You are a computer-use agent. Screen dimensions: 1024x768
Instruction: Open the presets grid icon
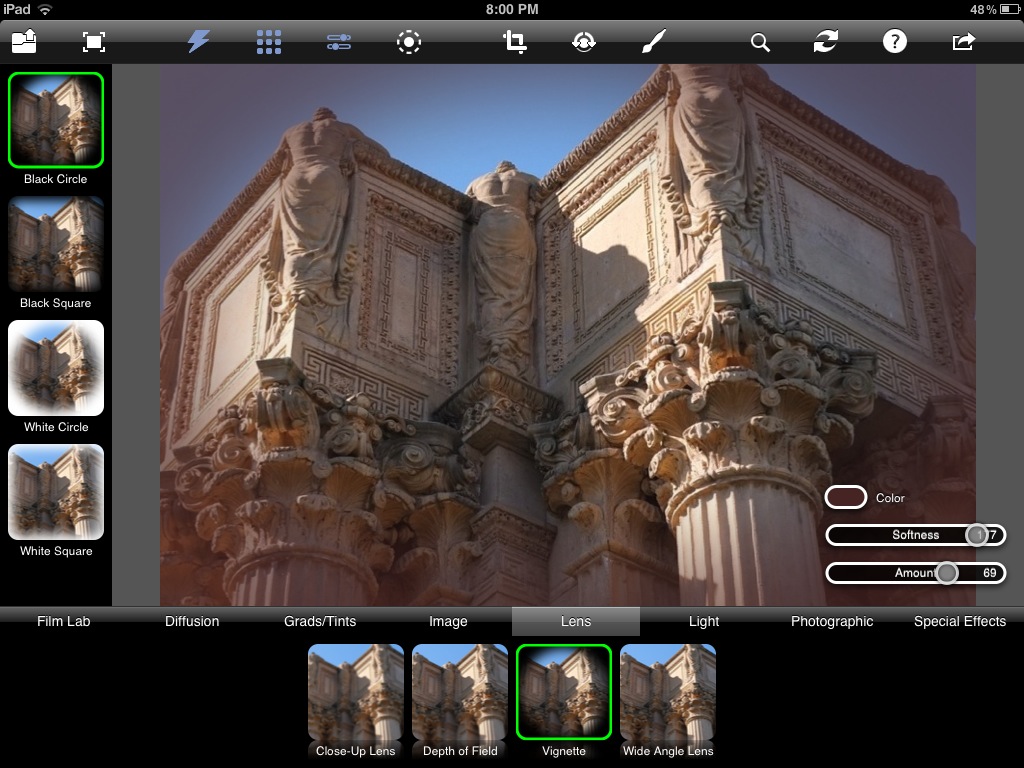tap(268, 41)
